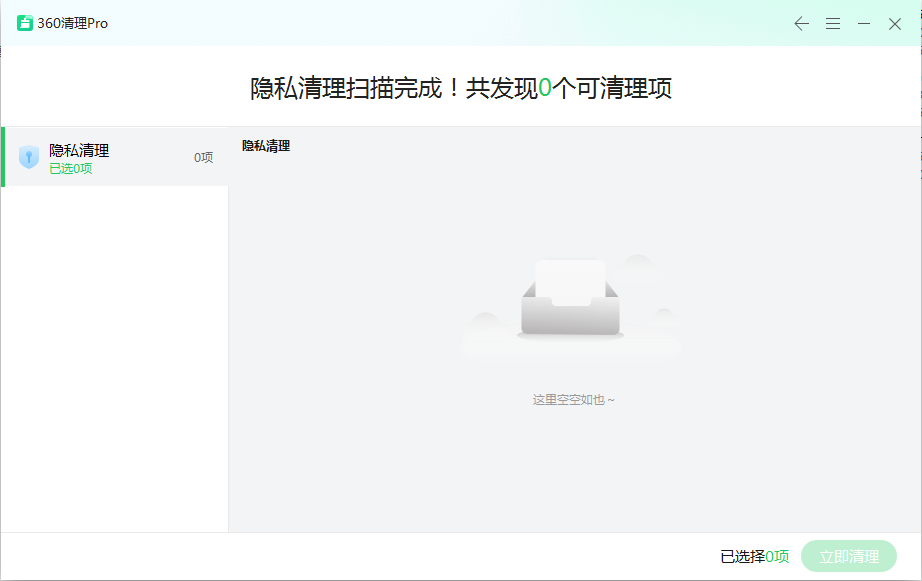This screenshot has height=581, width=922.
Task: Click the 这里空空如也 empty message
Action: click(x=573, y=400)
